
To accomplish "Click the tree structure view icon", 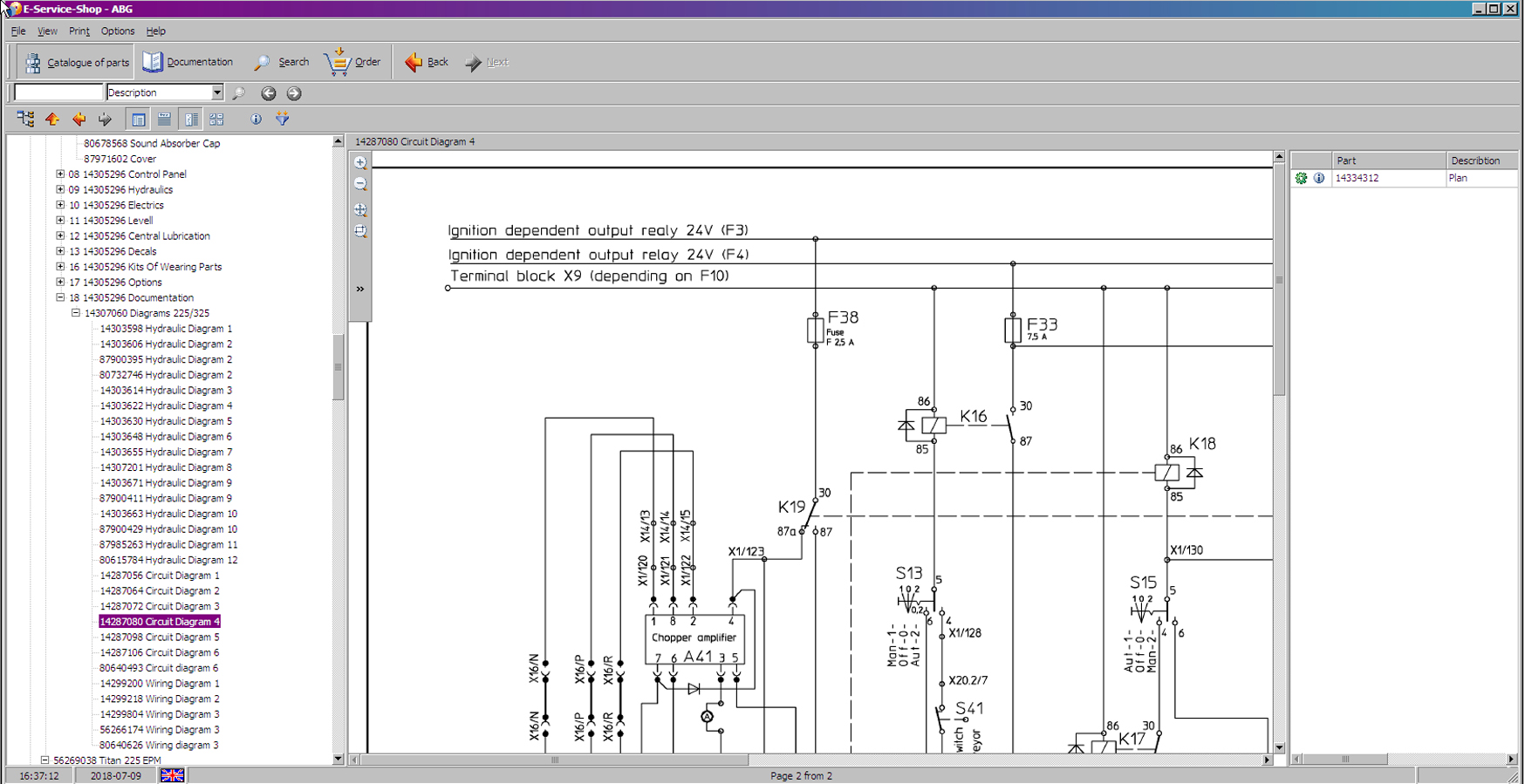I will 25,119.
